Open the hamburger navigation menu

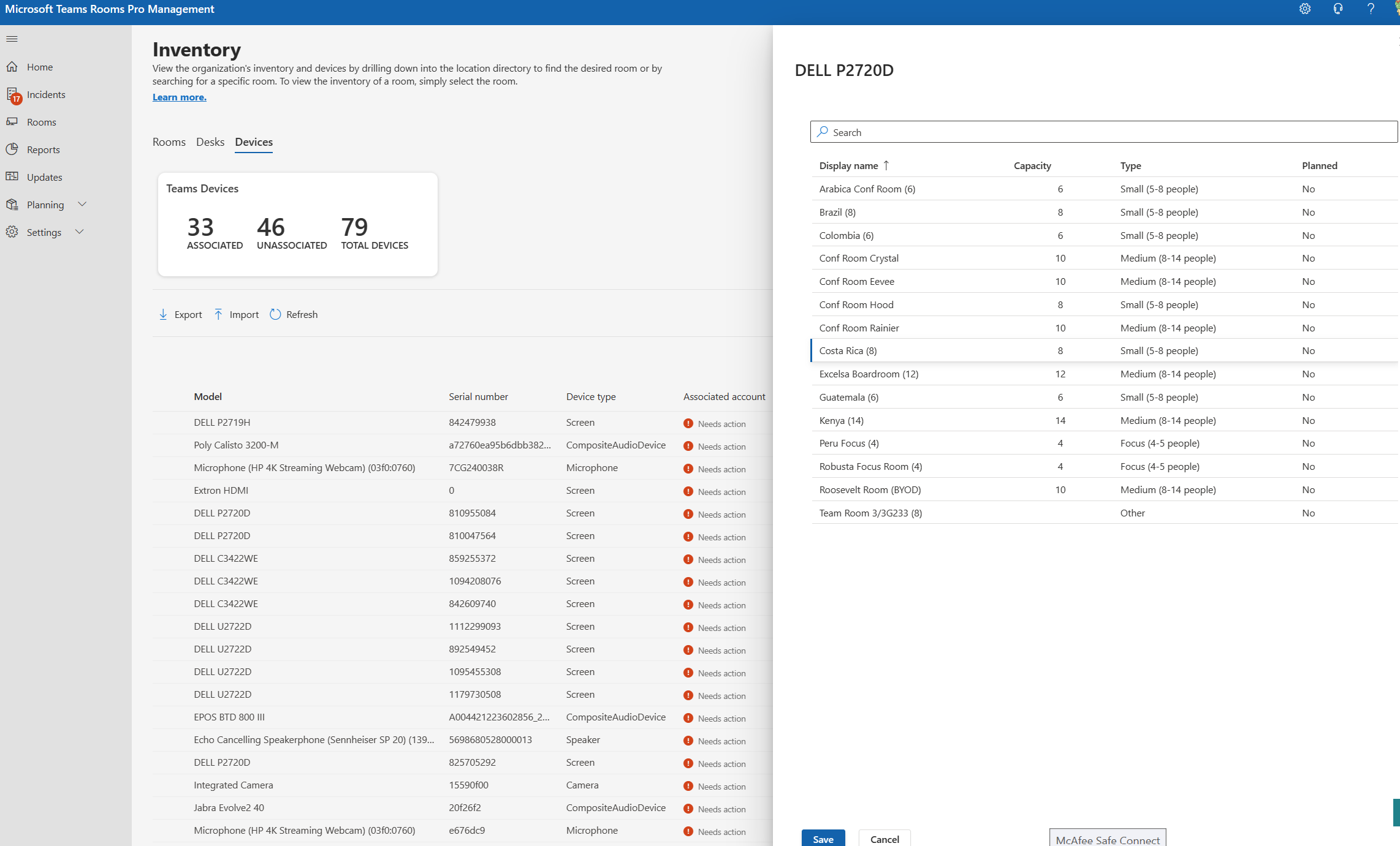pyautogui.click(x=12, y=39)
